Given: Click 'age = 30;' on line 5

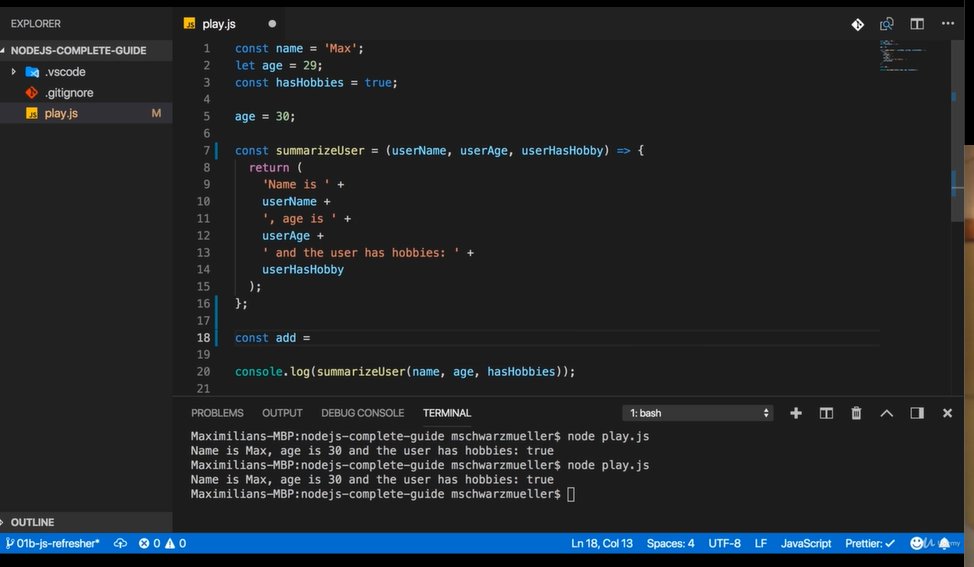Looking at the screenshot, I should [x=265, y=117].
